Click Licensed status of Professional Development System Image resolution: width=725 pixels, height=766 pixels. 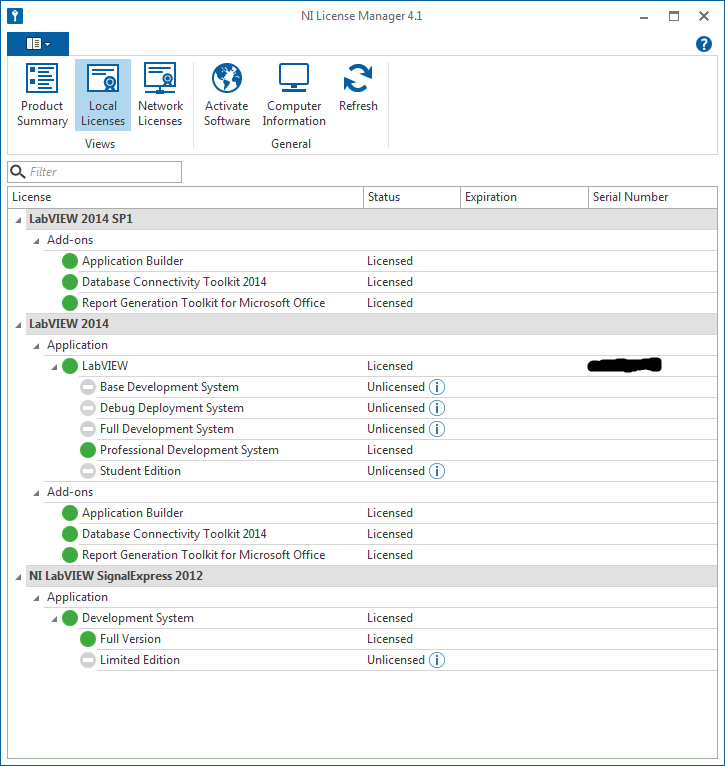coord(390,450)
